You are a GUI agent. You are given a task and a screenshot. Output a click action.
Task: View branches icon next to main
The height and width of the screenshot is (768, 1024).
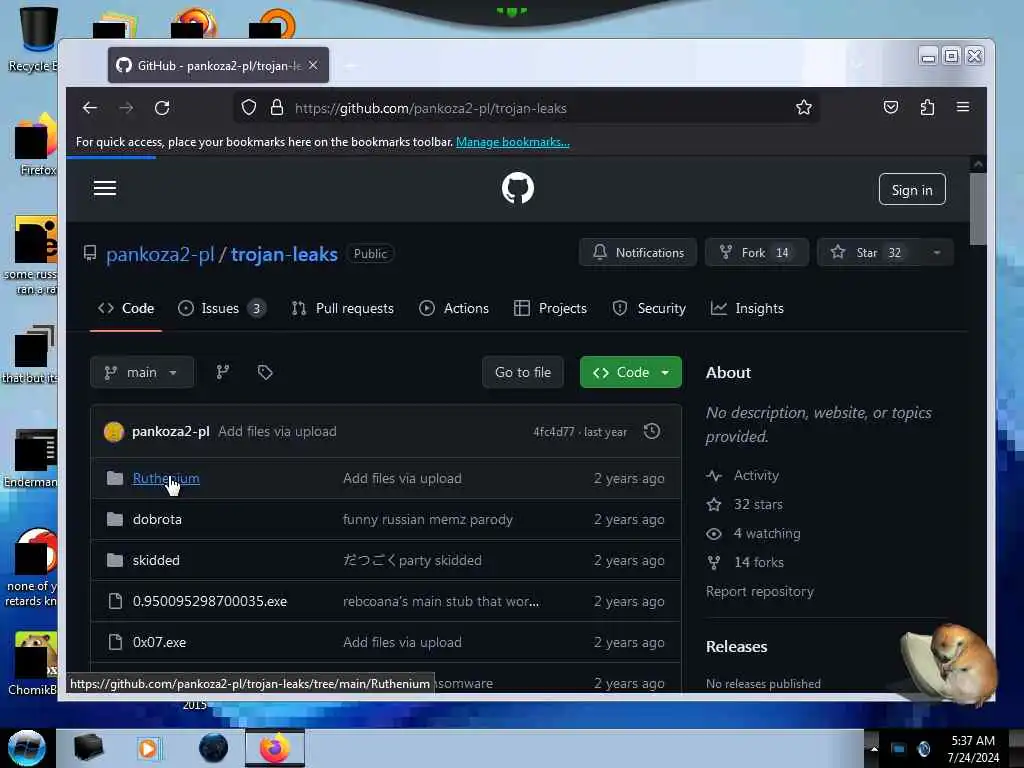pyautogui.click(x=223, y=372)
